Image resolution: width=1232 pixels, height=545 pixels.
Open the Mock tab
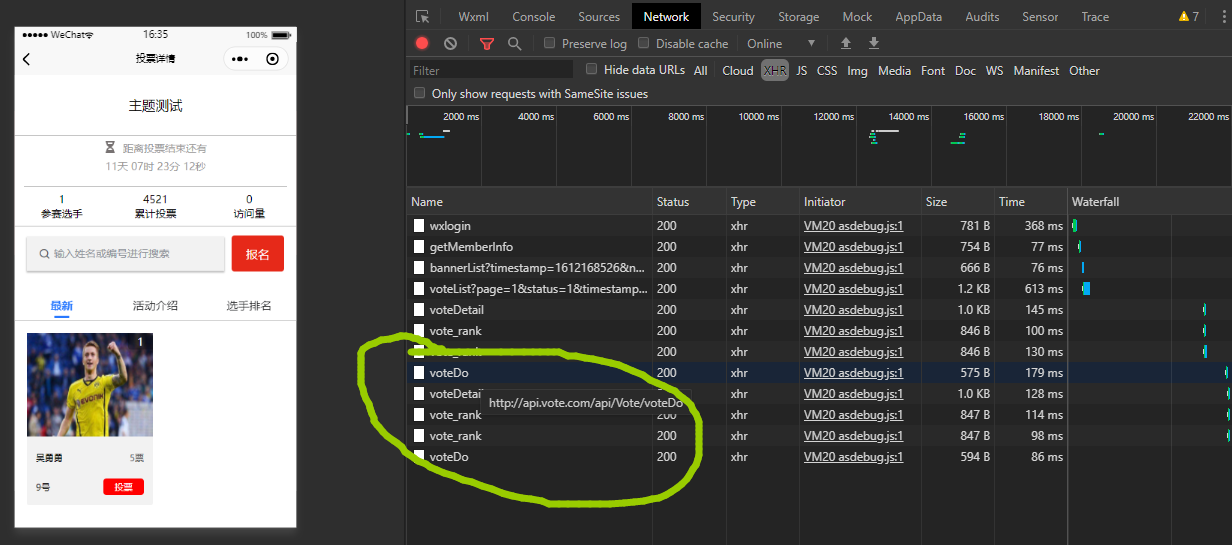click(x=857, y=16)
